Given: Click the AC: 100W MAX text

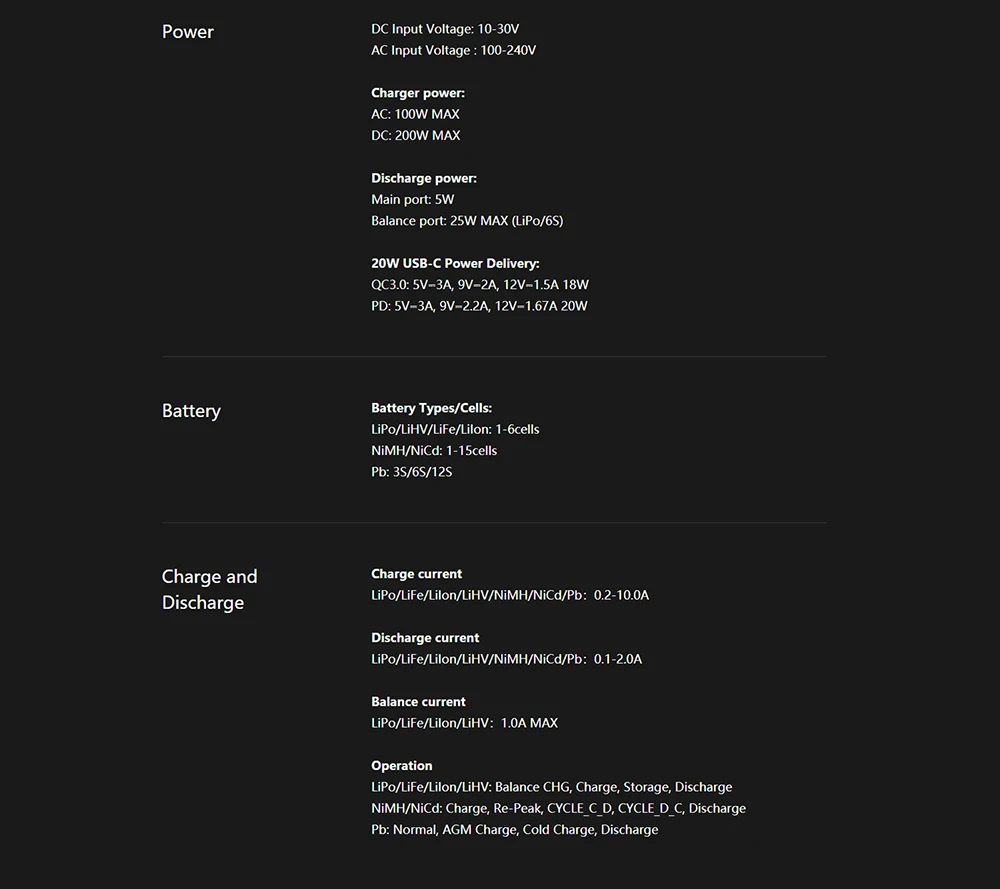Looking at the screenshot, I should (415, 114).
